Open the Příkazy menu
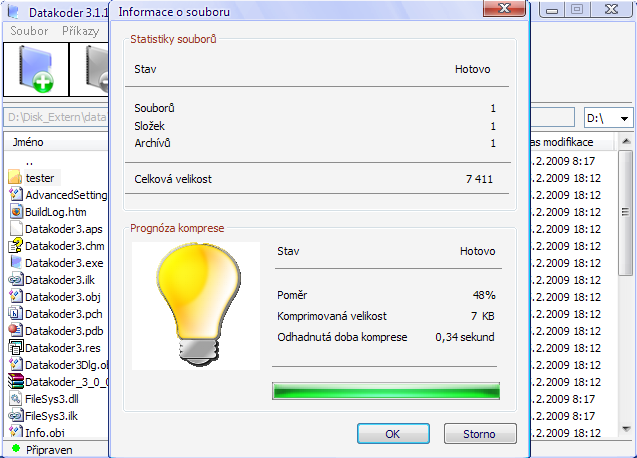The image size is (637, 458). 80,31
